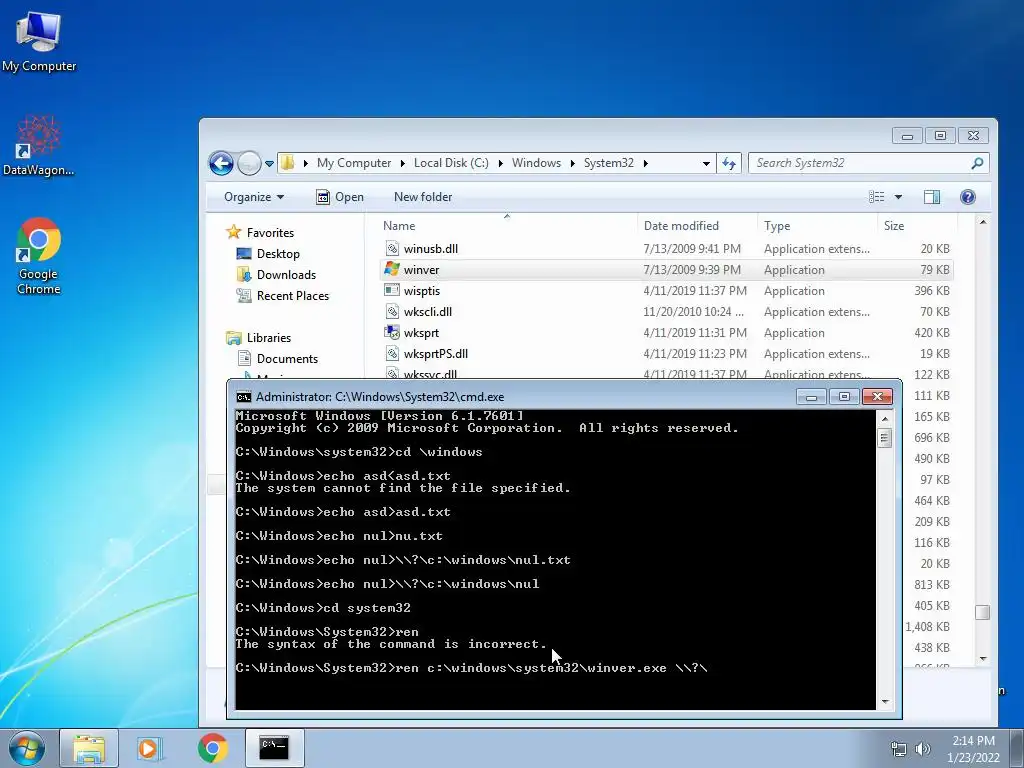Change view with the view icon

point(876,197)
